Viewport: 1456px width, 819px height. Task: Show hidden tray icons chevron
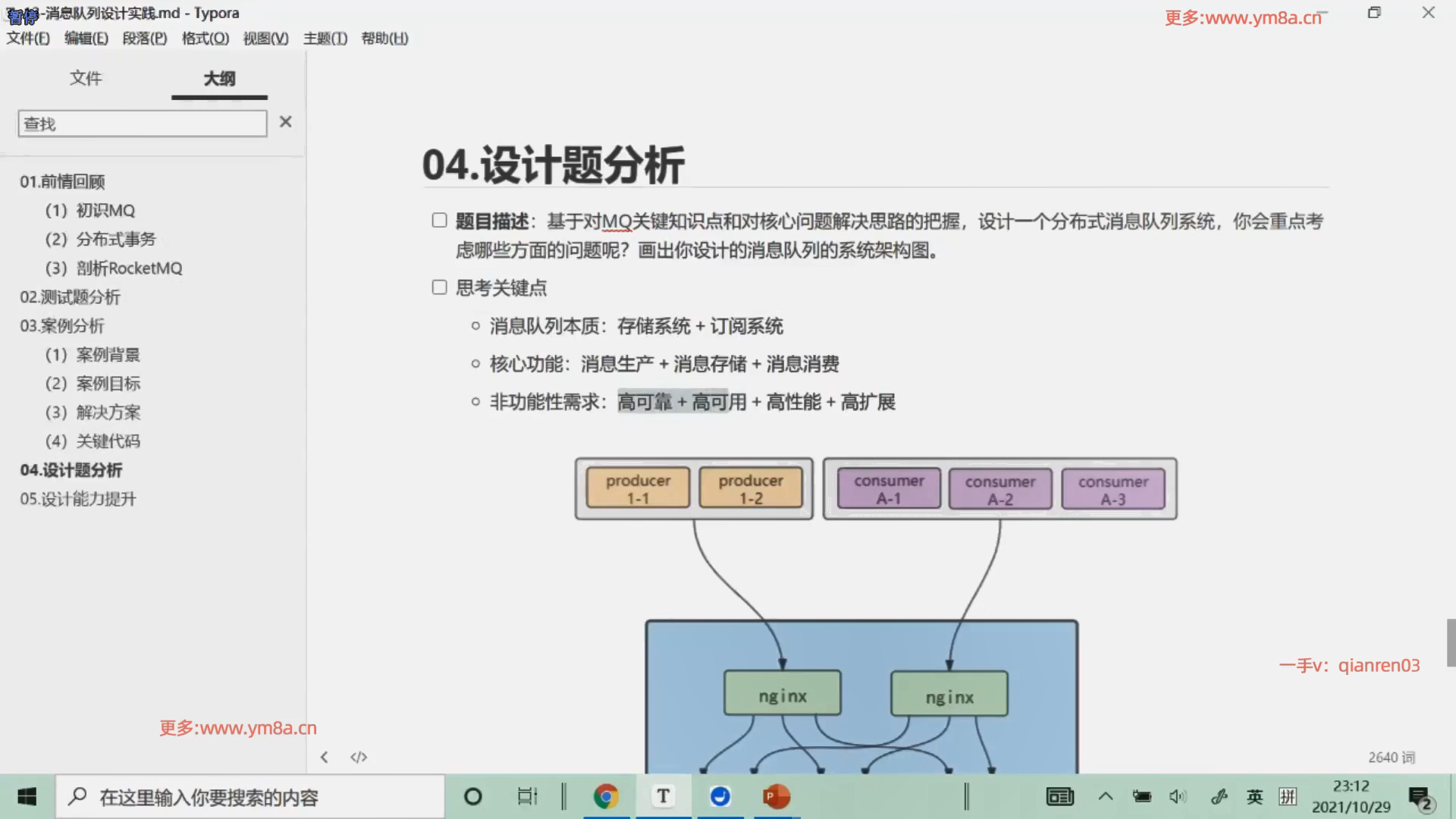pyautogui.click(x=1106, y=796)
